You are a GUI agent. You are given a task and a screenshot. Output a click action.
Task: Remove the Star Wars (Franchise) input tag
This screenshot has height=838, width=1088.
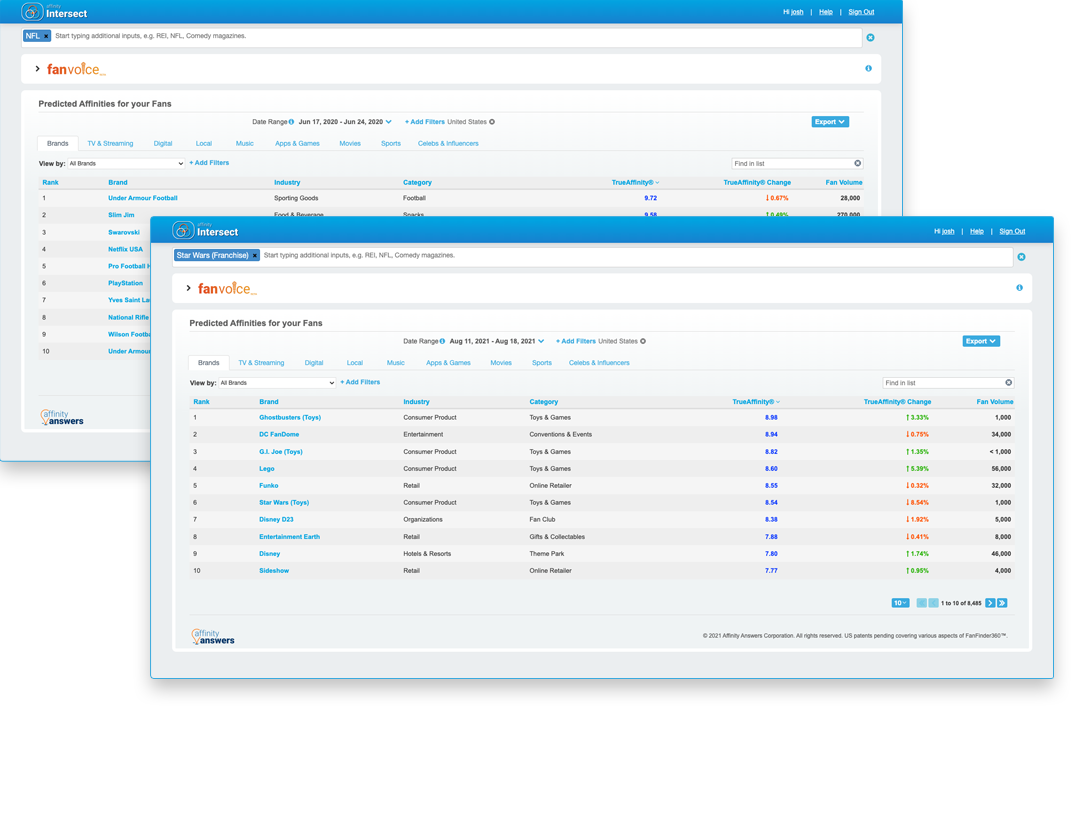point(255,256)
